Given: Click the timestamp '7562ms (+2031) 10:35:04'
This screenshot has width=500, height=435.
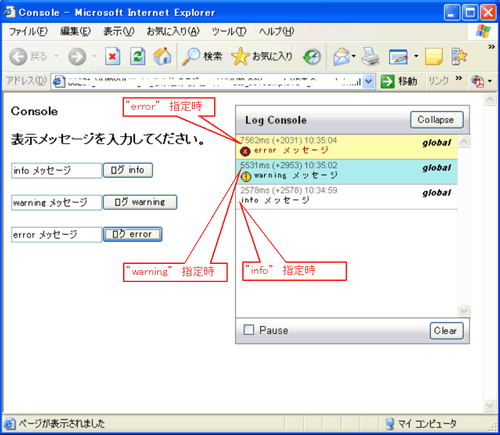Looking at the screenshot, I should pyautogui.click(x=289, y=140).
